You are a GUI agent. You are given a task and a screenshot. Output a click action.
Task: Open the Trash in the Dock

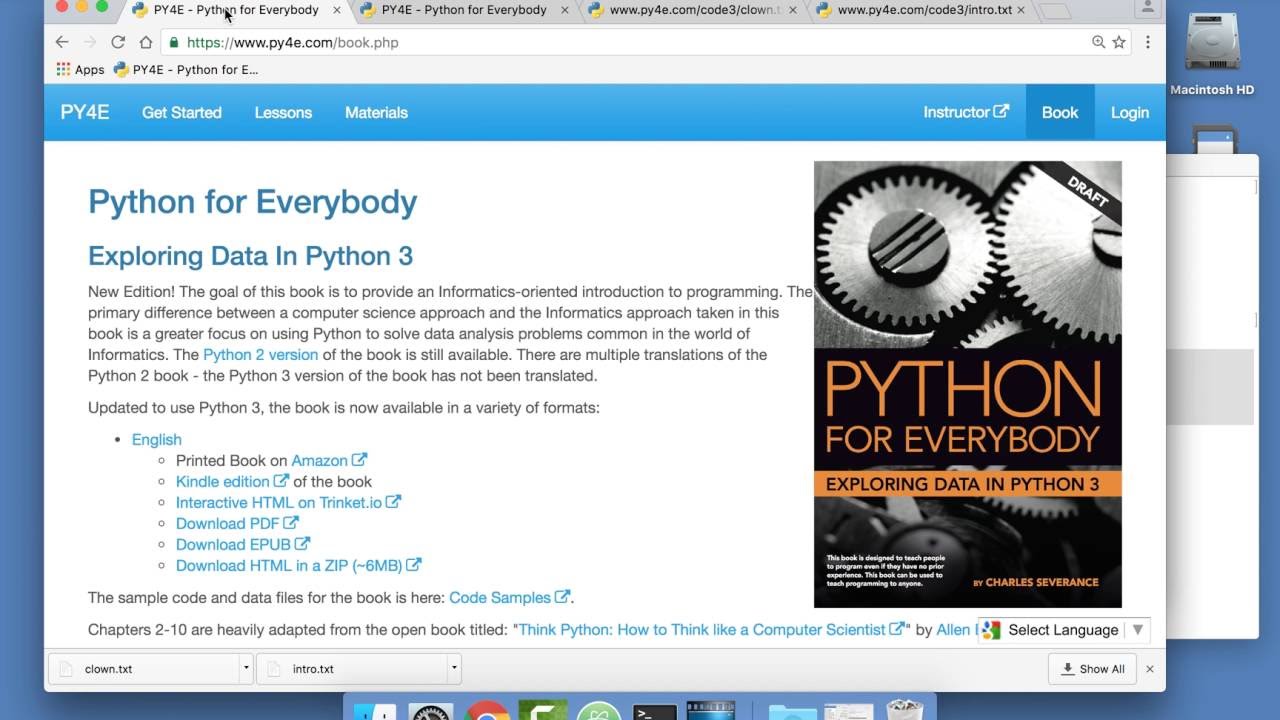click(904, 709)
